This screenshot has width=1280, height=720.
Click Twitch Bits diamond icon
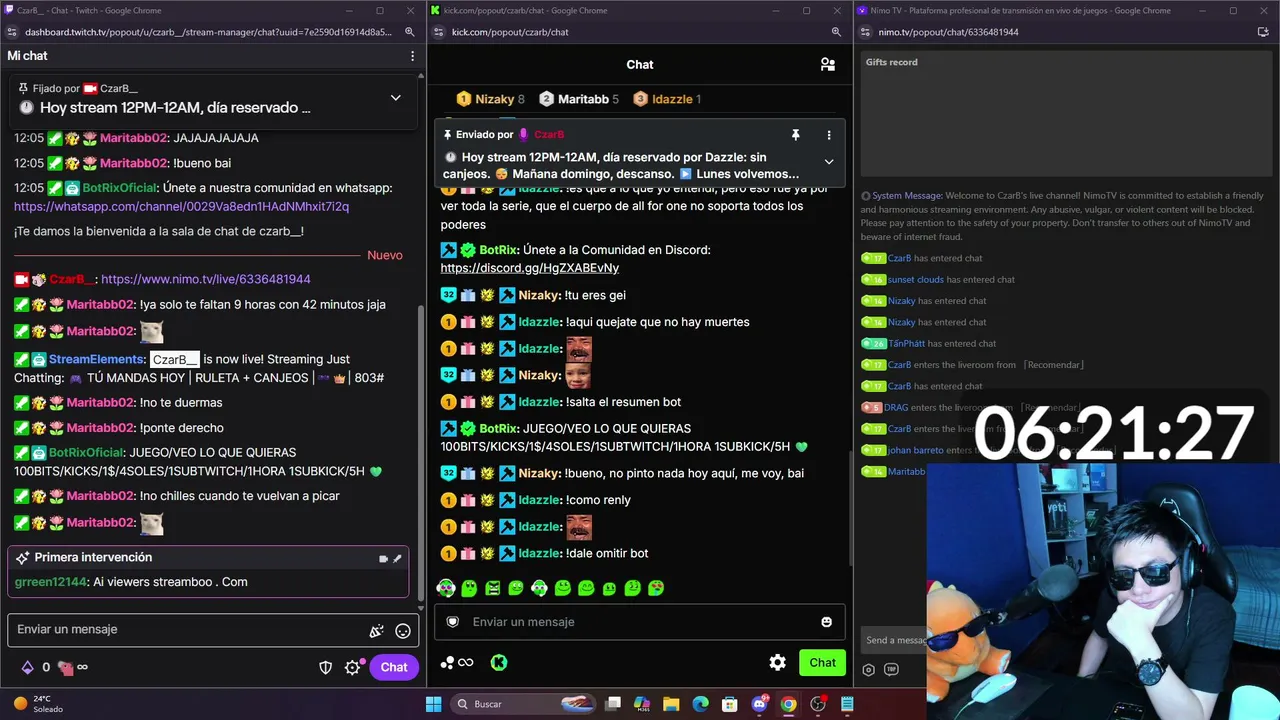point(28,667)
